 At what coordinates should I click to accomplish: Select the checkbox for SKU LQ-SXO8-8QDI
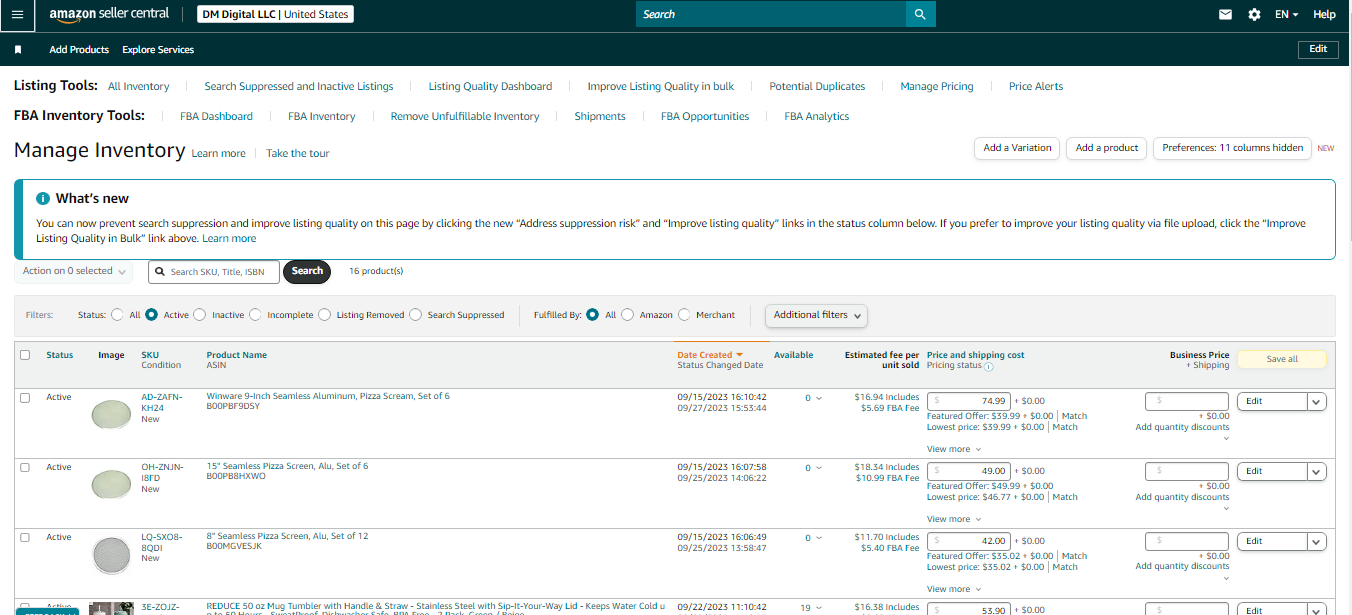coord(25,537)
